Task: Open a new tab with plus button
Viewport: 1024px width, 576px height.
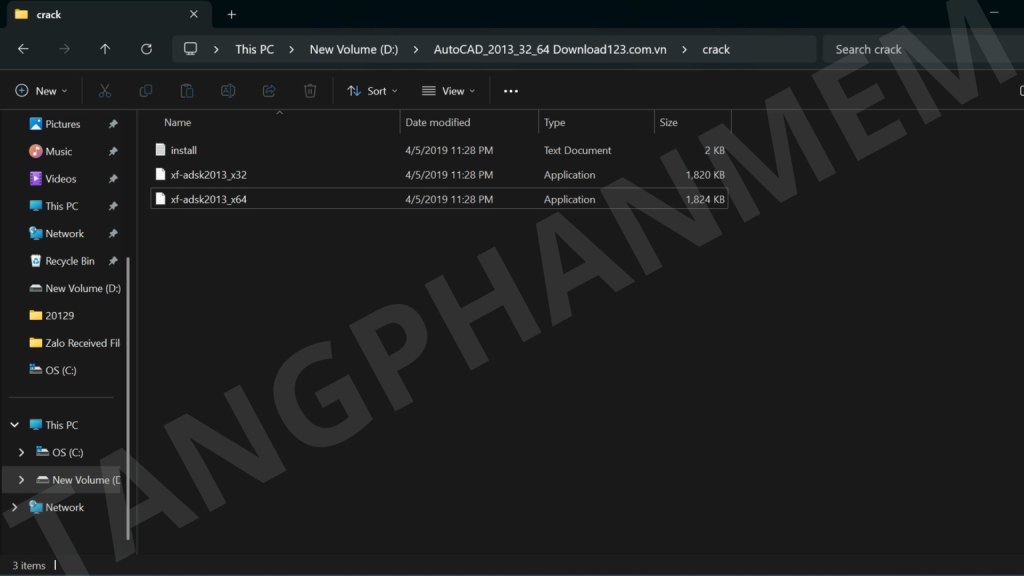Action: point(232,14)
